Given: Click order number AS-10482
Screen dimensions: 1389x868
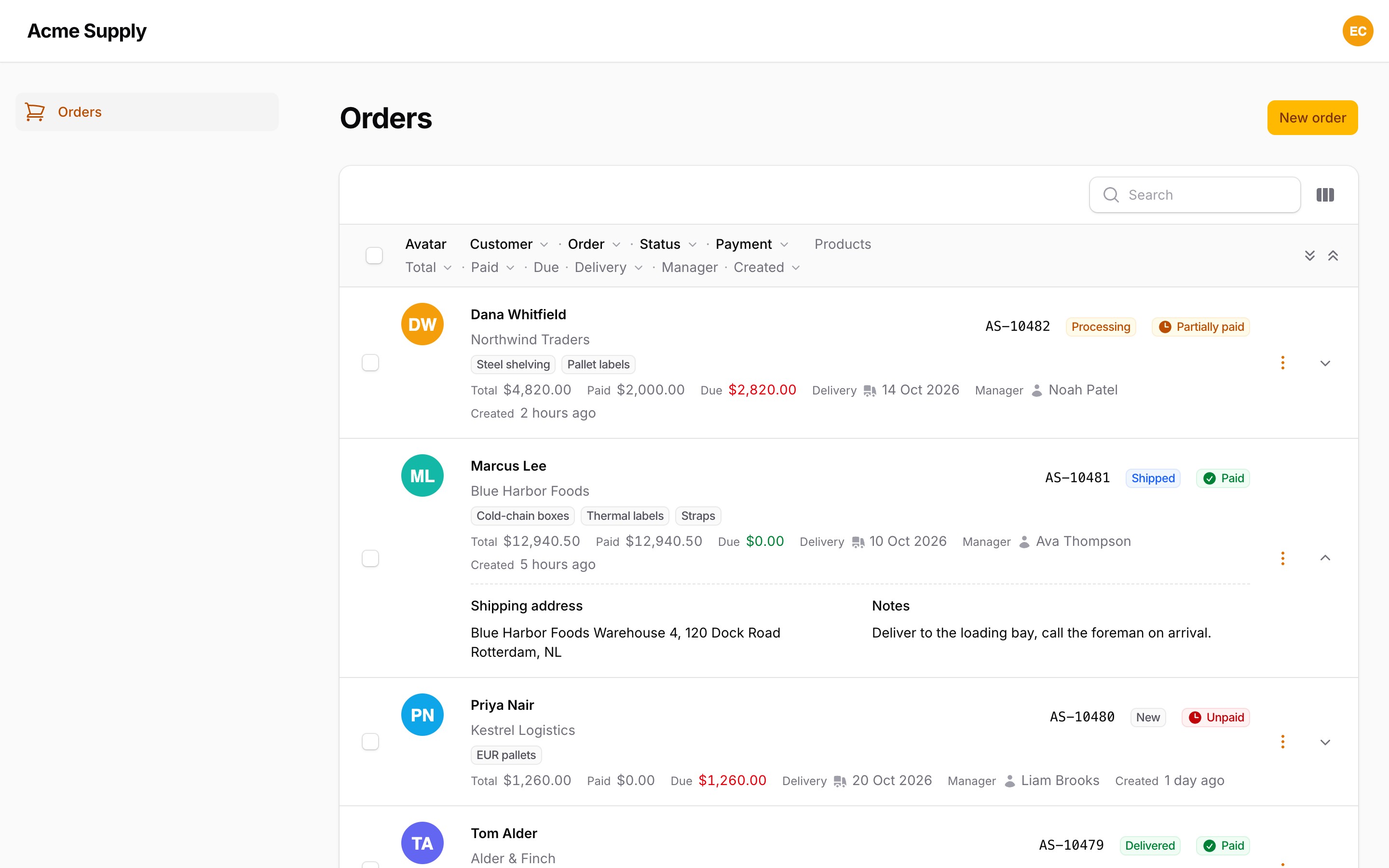Looking at the screenshot, I should point(1018,326).
